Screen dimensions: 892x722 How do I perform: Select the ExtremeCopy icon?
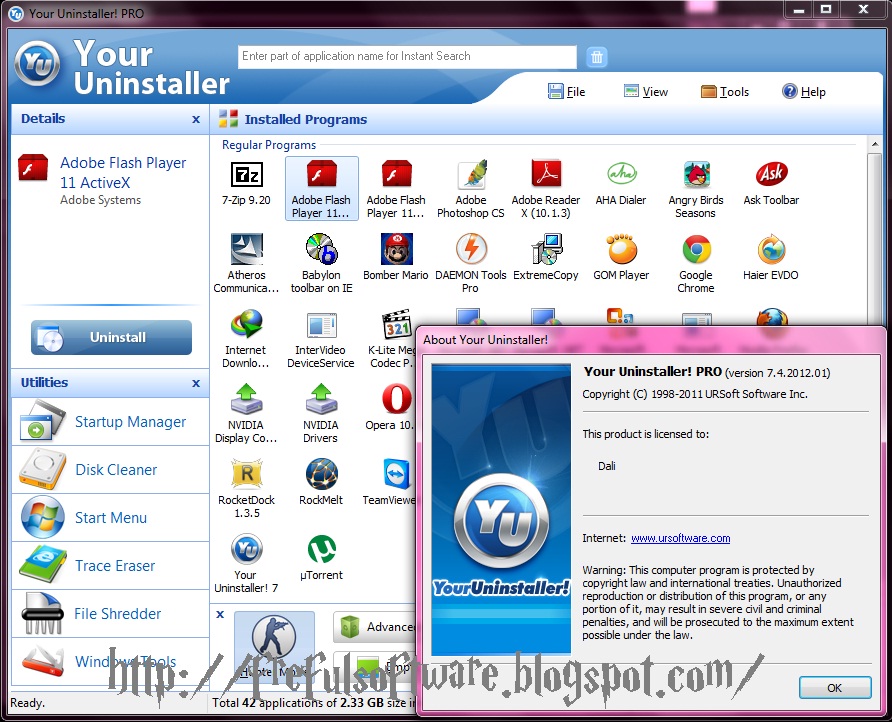pos(546,249)
